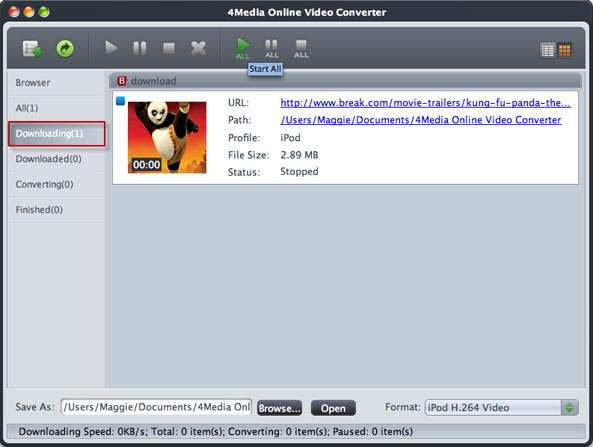This screenshot has height=447, width=593.
Task: Select the All(1) sidebar category
Action: point(56,108)
